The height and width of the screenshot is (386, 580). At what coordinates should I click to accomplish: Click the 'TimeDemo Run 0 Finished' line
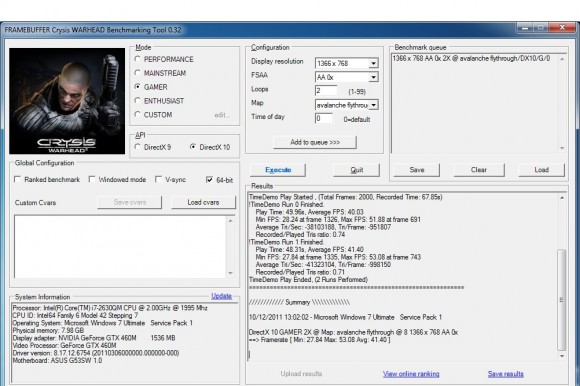tap(287, 204)
